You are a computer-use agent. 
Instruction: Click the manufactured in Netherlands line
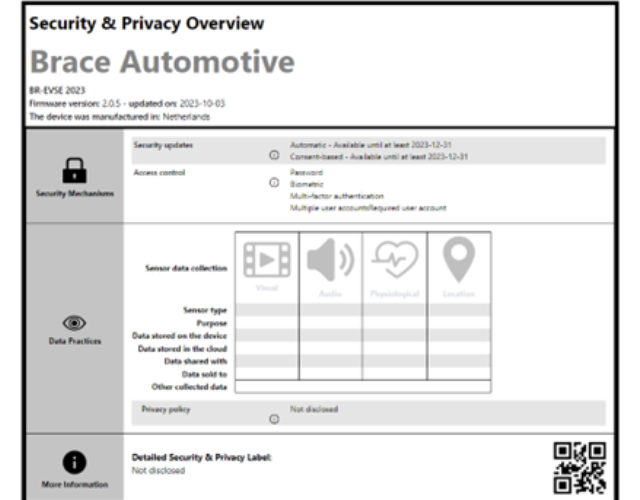pos(120,117)
